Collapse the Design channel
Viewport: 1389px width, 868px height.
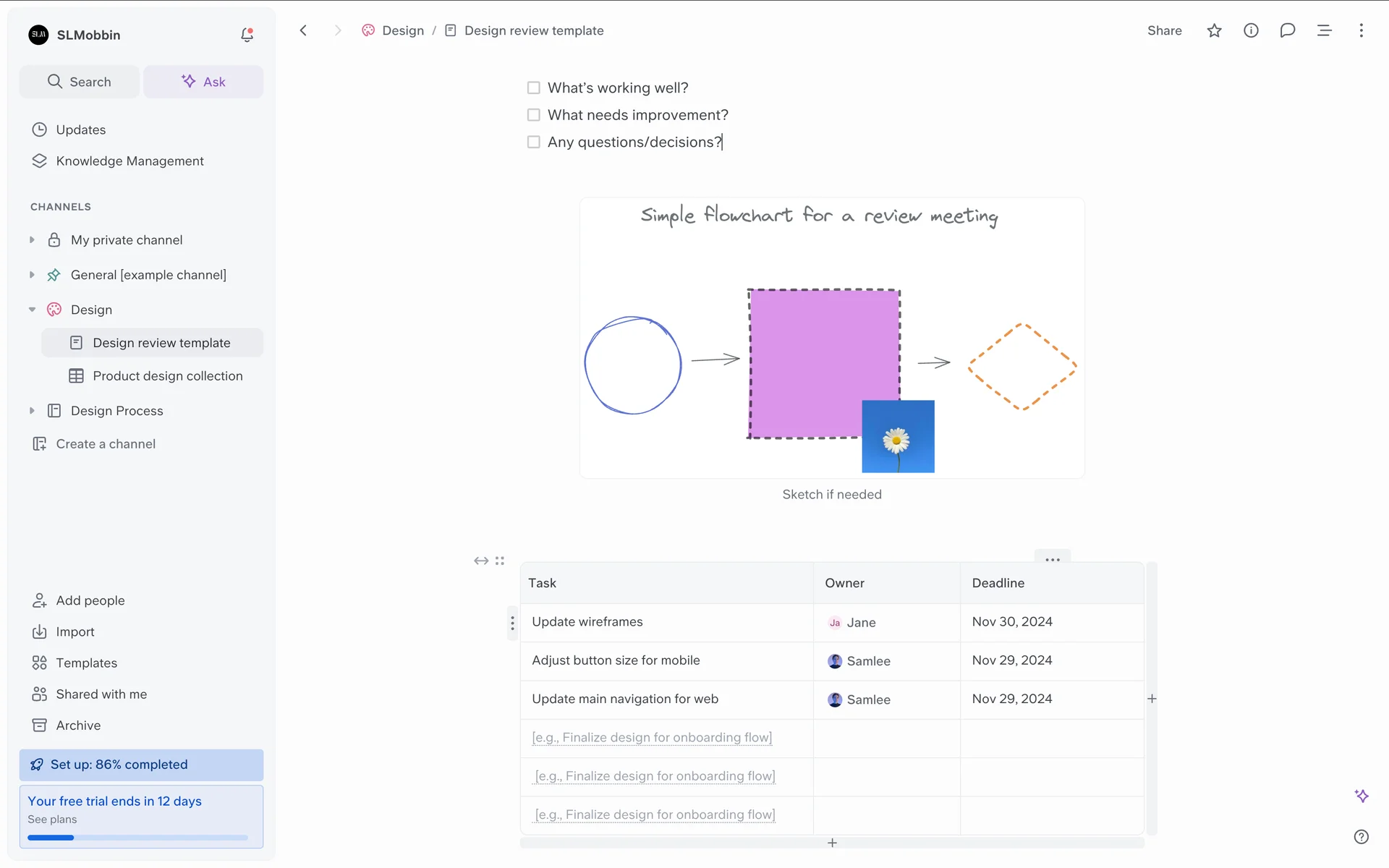tap(32, 310)
